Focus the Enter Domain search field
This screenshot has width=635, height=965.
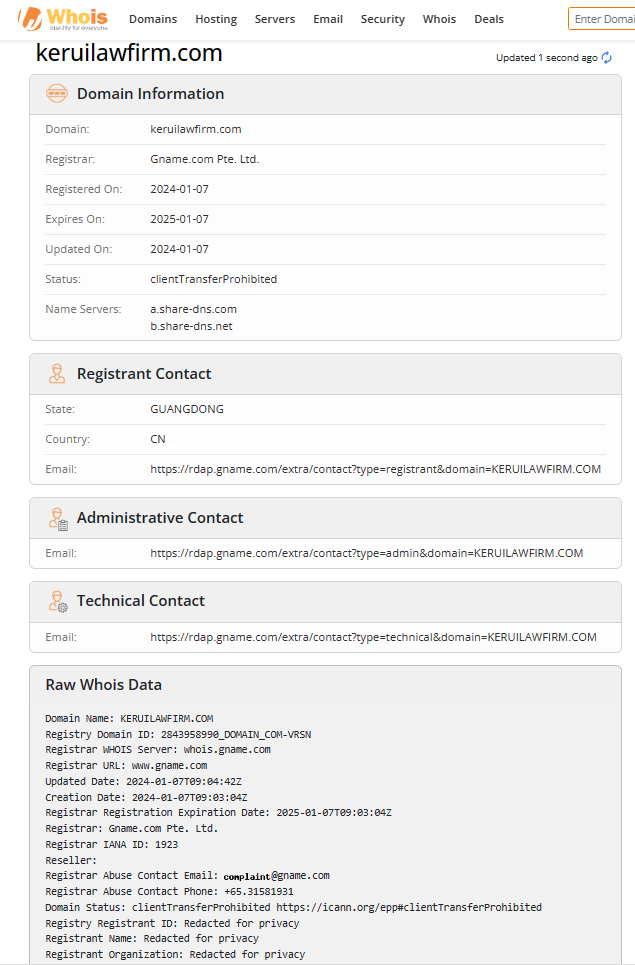tap(602, 19)
